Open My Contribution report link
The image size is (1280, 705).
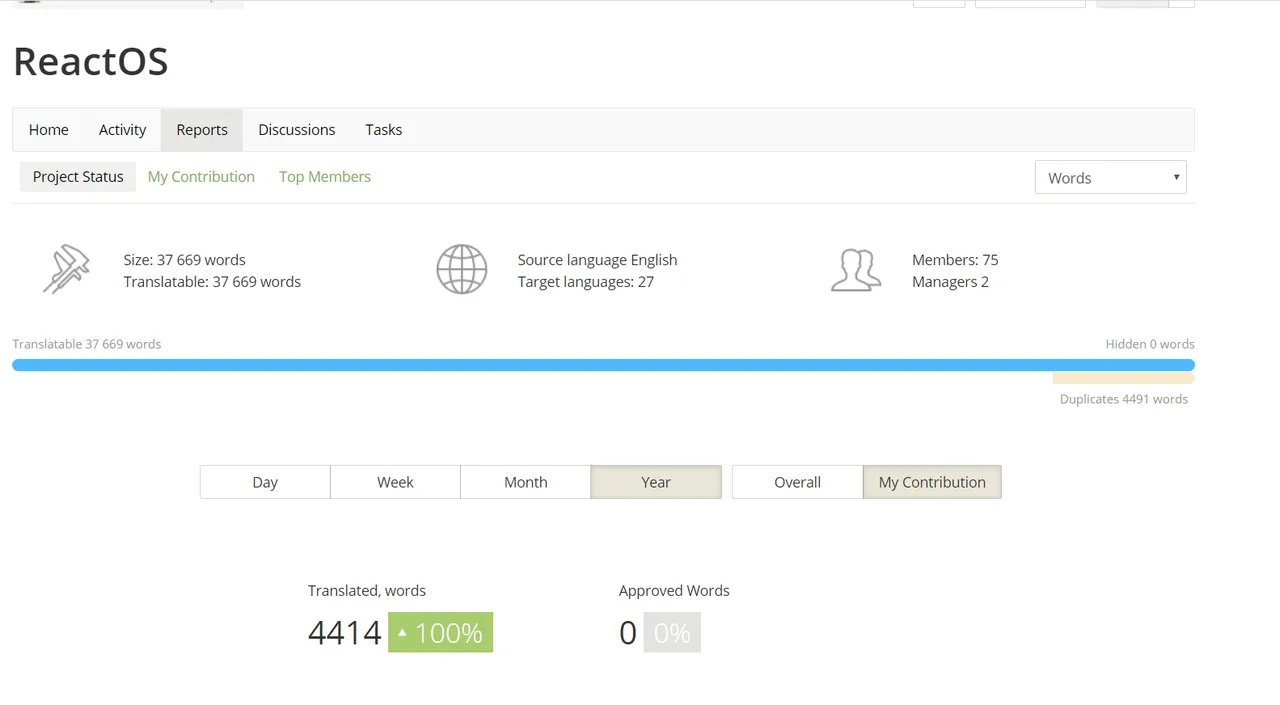click(201, 177)
